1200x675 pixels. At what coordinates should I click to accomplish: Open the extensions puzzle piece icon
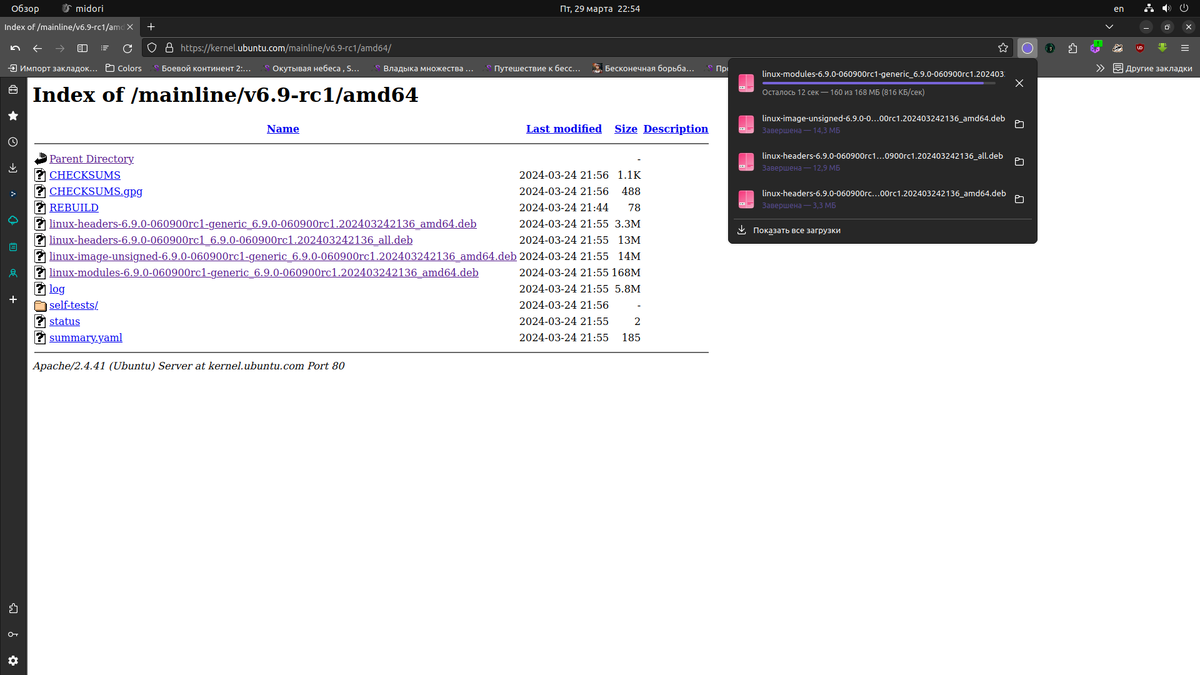[1073, 47]
